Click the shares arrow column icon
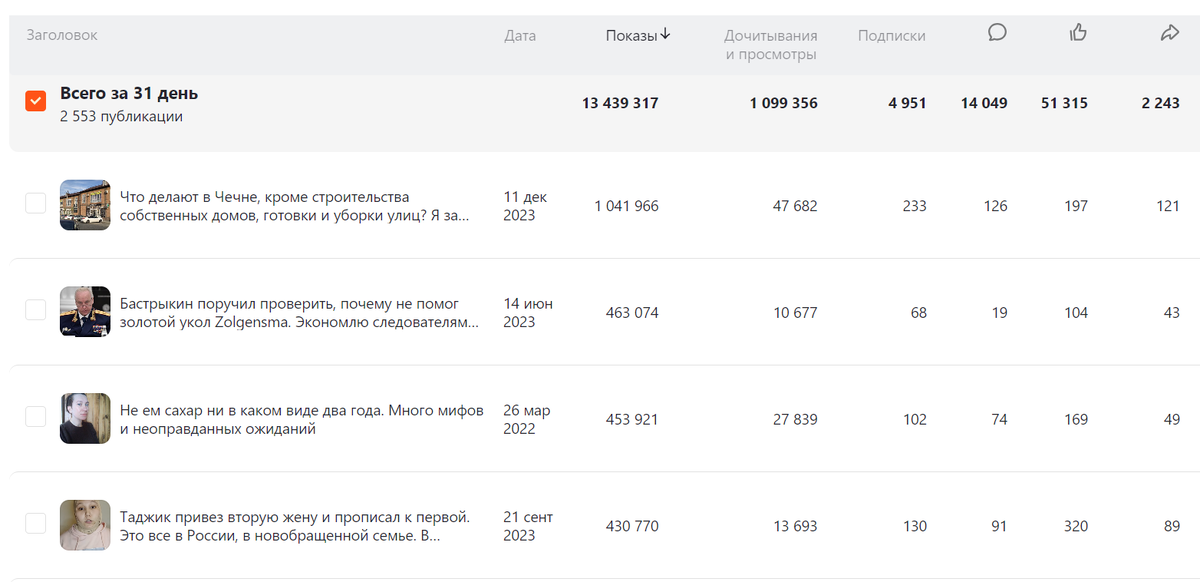The image size is (1200, 582). [1169, 33]
